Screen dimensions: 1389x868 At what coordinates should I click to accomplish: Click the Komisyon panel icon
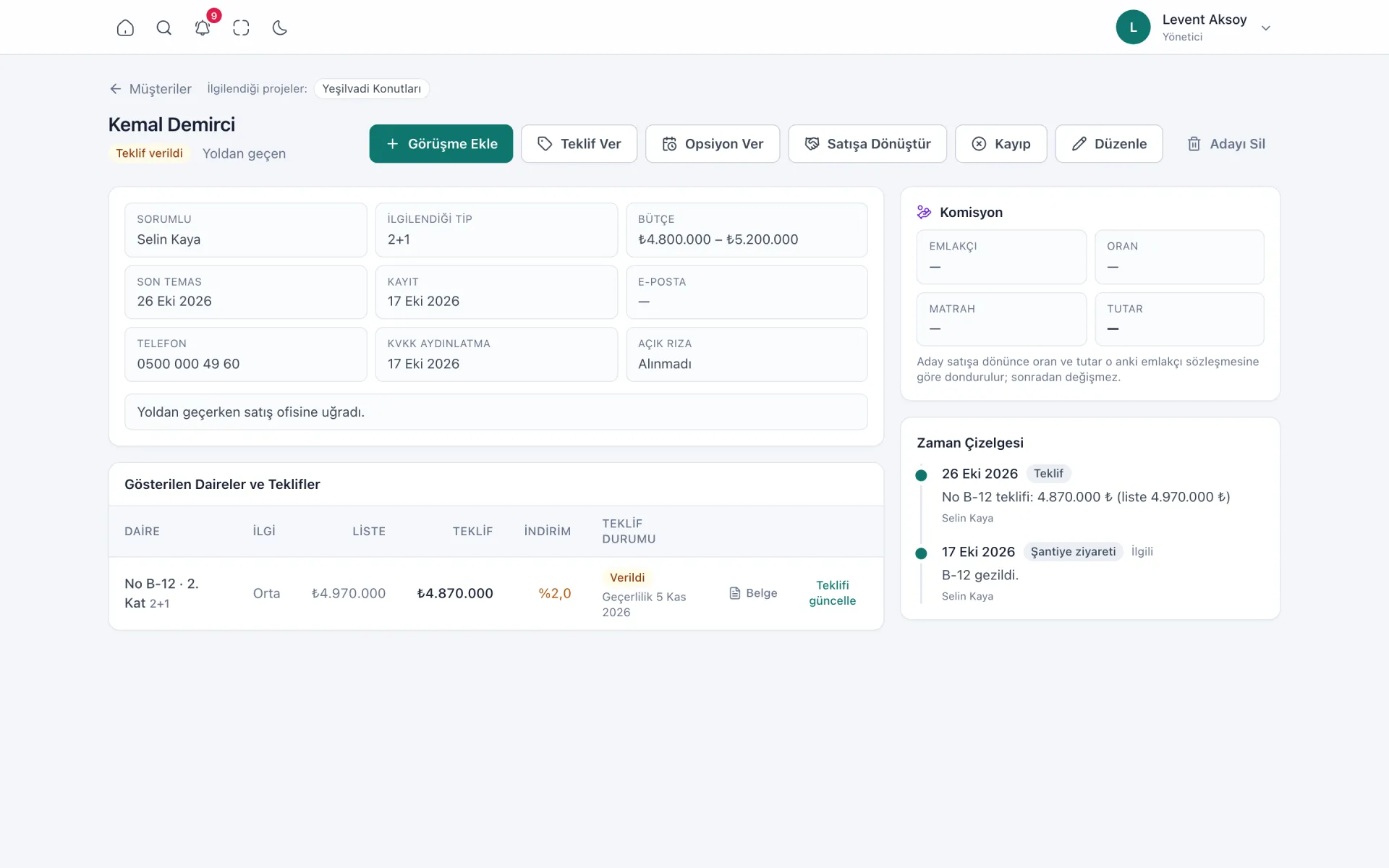coord(924,212)
